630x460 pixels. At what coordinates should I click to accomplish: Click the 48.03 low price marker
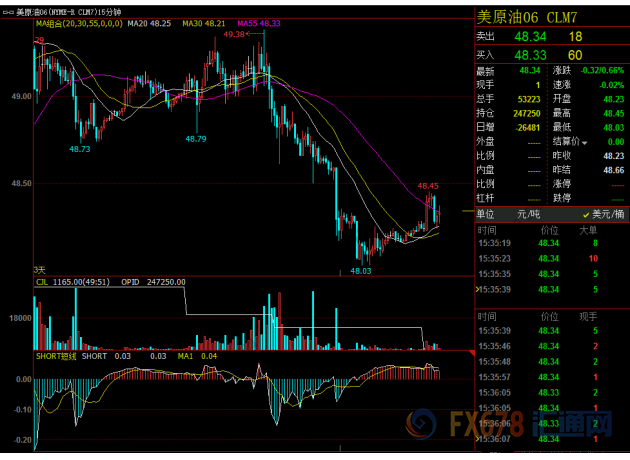[360, 270]
